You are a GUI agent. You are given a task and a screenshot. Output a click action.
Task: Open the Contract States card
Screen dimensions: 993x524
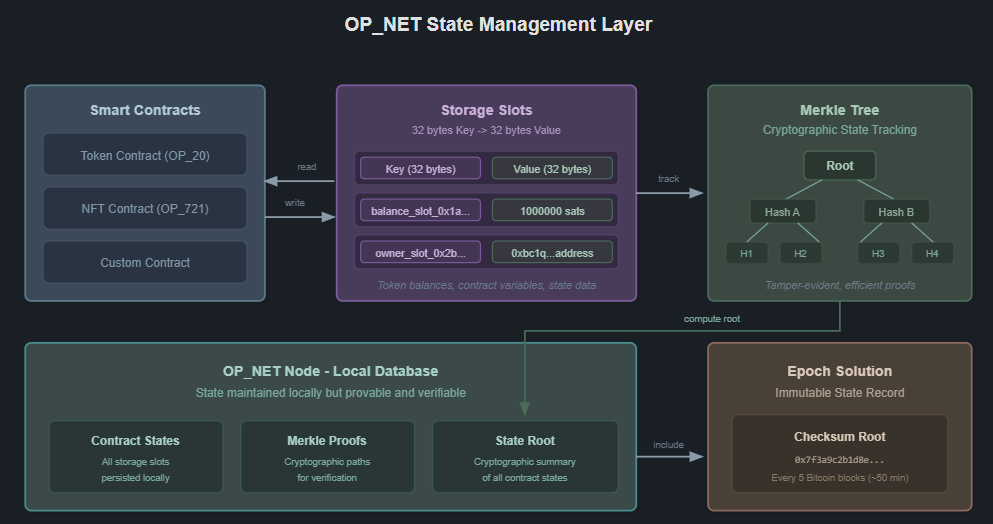(136, 457)
